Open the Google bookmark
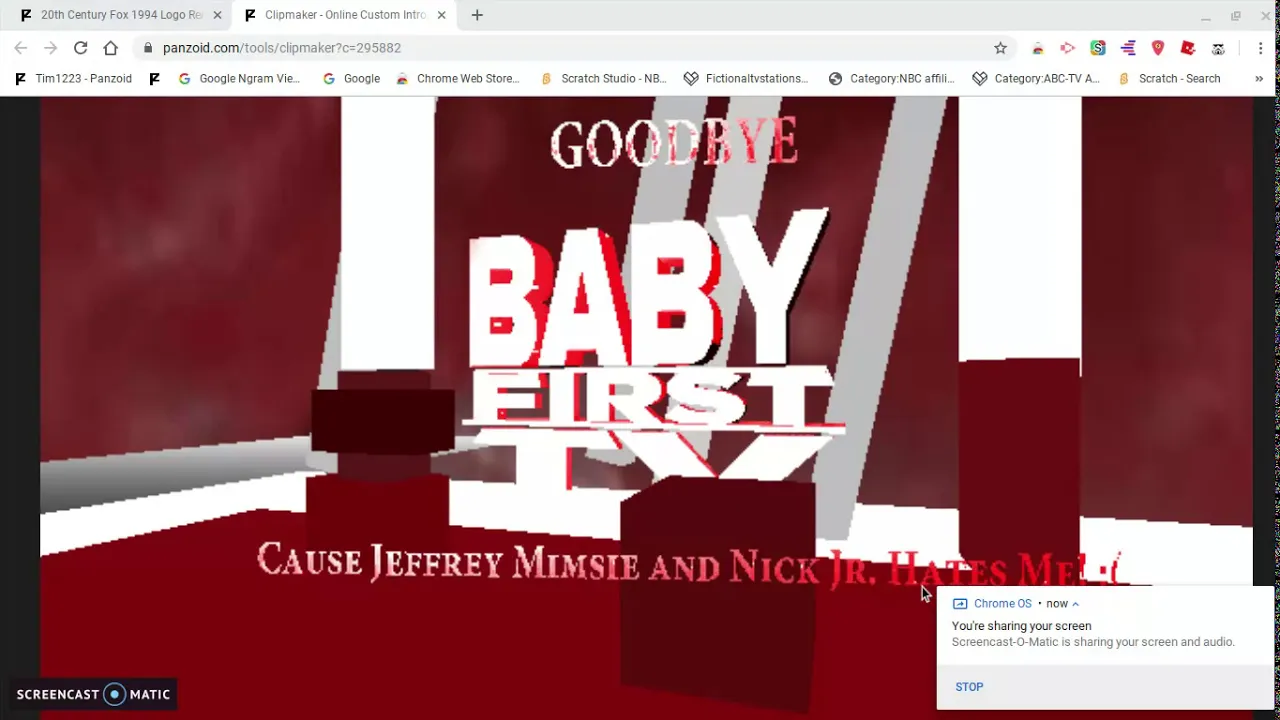Image resolution: width=1280 pixels, height=720 pixels. [351, 78]
